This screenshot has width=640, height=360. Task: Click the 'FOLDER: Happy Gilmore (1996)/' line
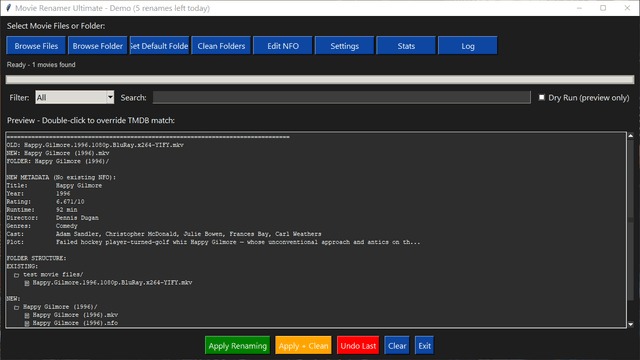pyautogui.click(x=58, y=161)
